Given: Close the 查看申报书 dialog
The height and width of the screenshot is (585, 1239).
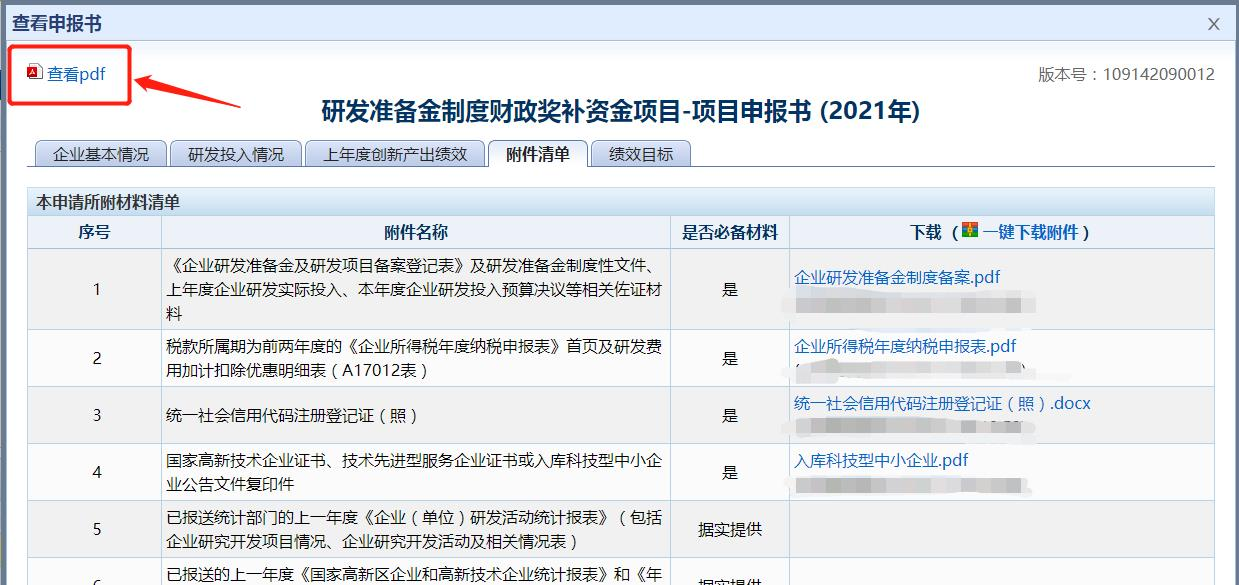Looking at the screenshot, I should [x=1214, y=24].
